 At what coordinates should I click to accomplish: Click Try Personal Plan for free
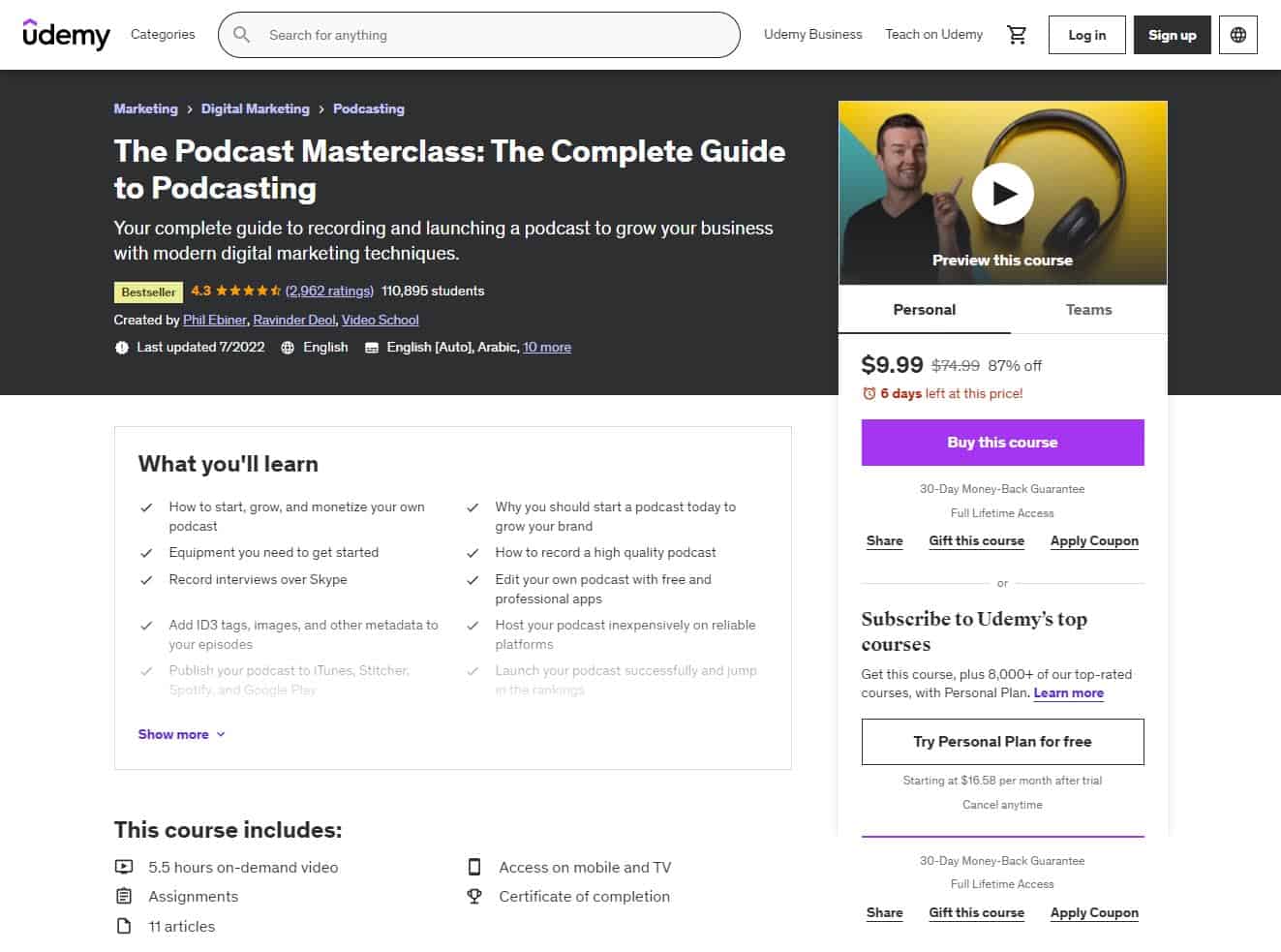(1002, 742)
